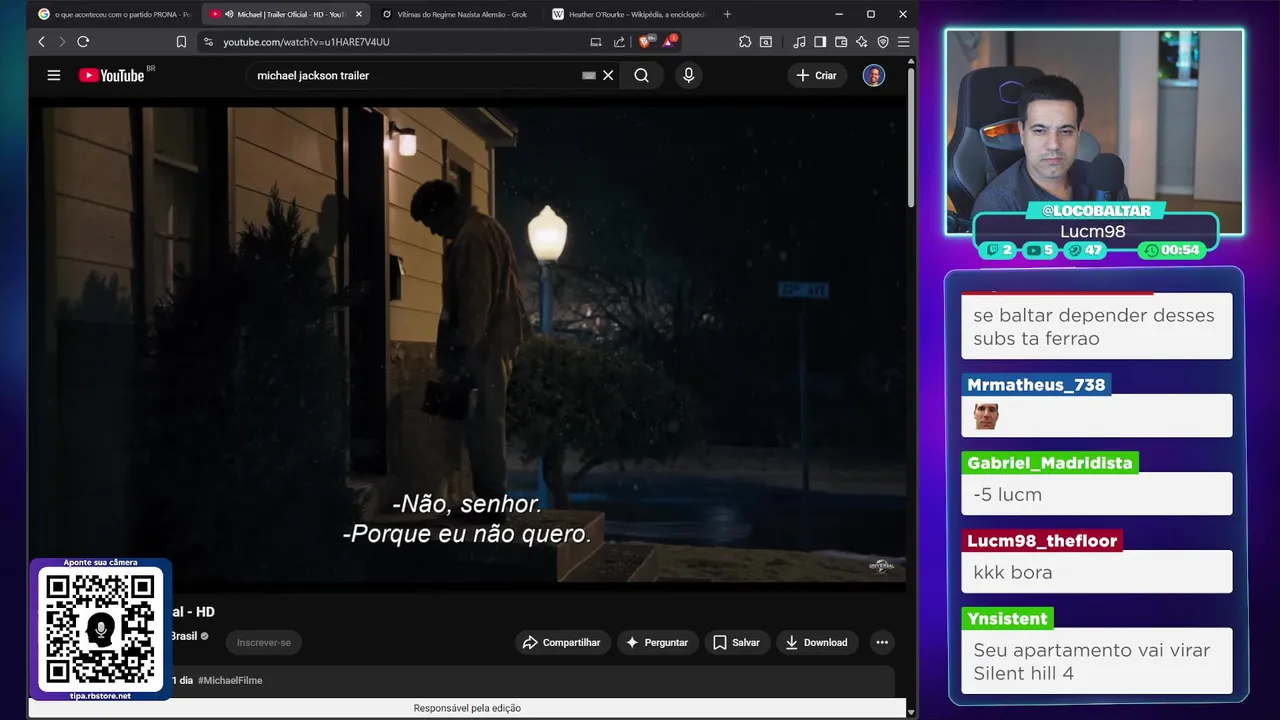This screenshot has height=720, width=1280.
Task: Click the streamer webcam overlay
Action: coord(1095,132)
